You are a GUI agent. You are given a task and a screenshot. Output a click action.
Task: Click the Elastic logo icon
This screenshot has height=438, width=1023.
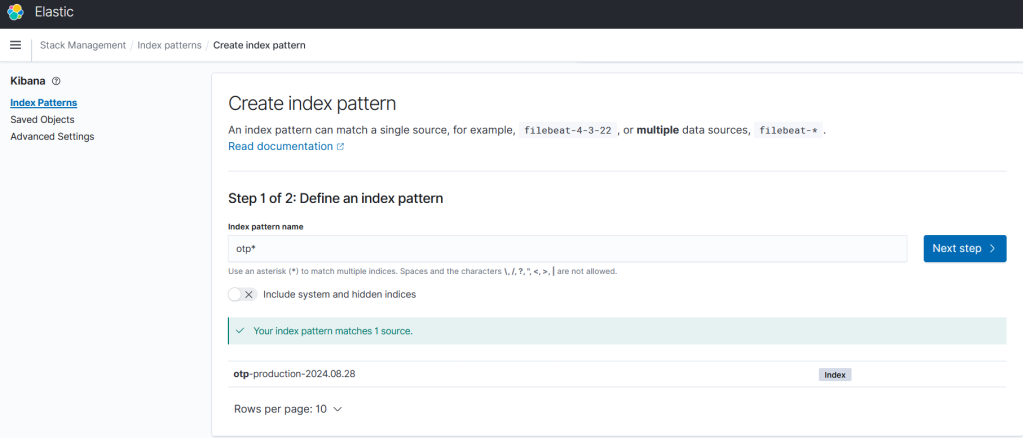tap(17, 13)
